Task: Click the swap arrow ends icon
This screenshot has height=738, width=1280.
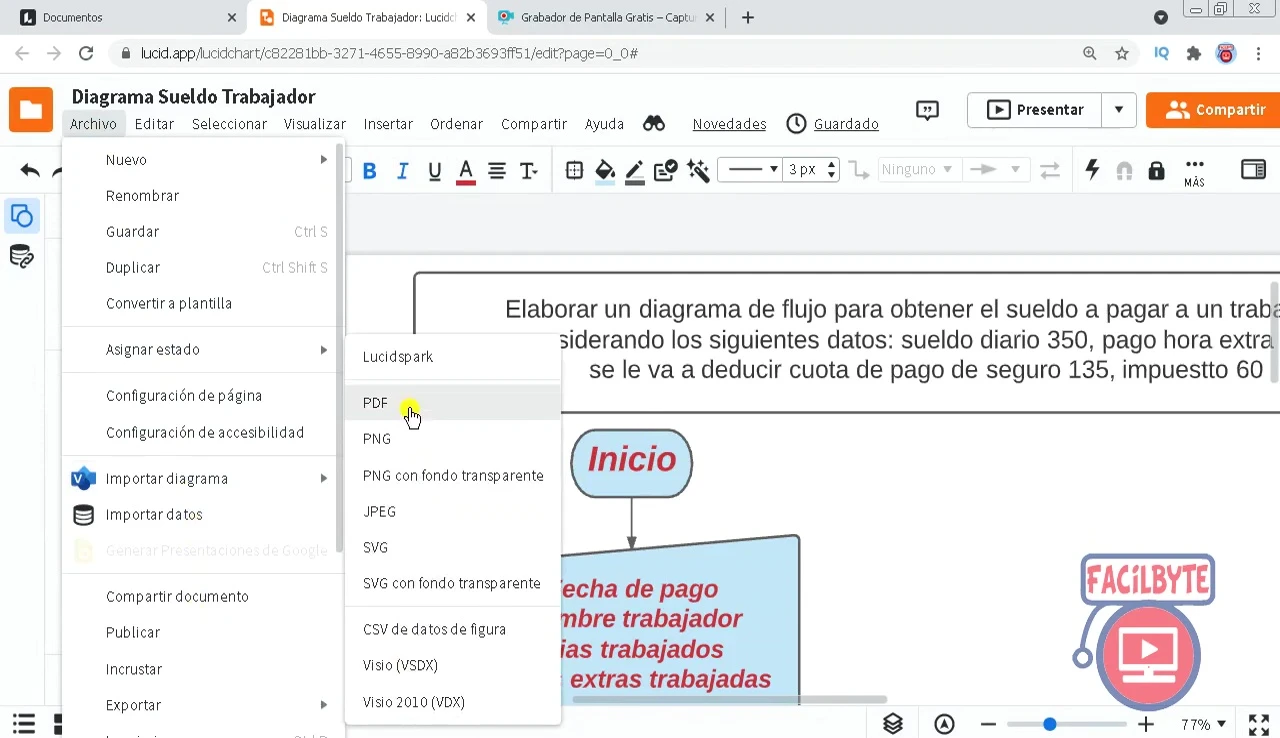Action: point(1050,171)
